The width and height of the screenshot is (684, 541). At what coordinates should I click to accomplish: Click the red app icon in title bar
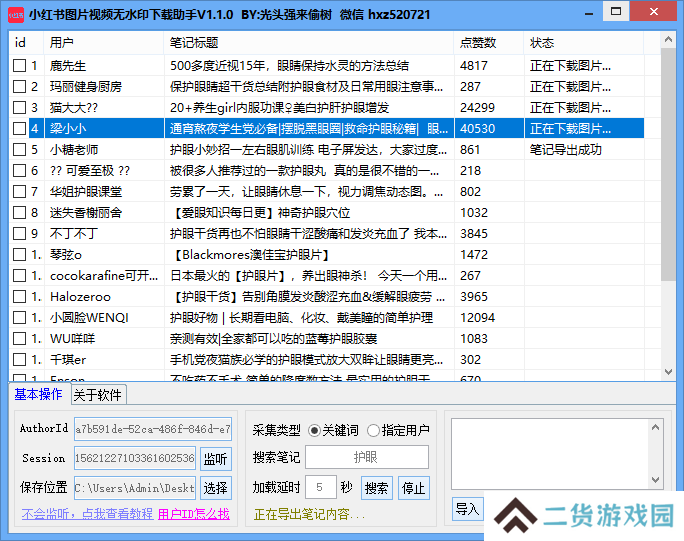(x=16, y=15)
